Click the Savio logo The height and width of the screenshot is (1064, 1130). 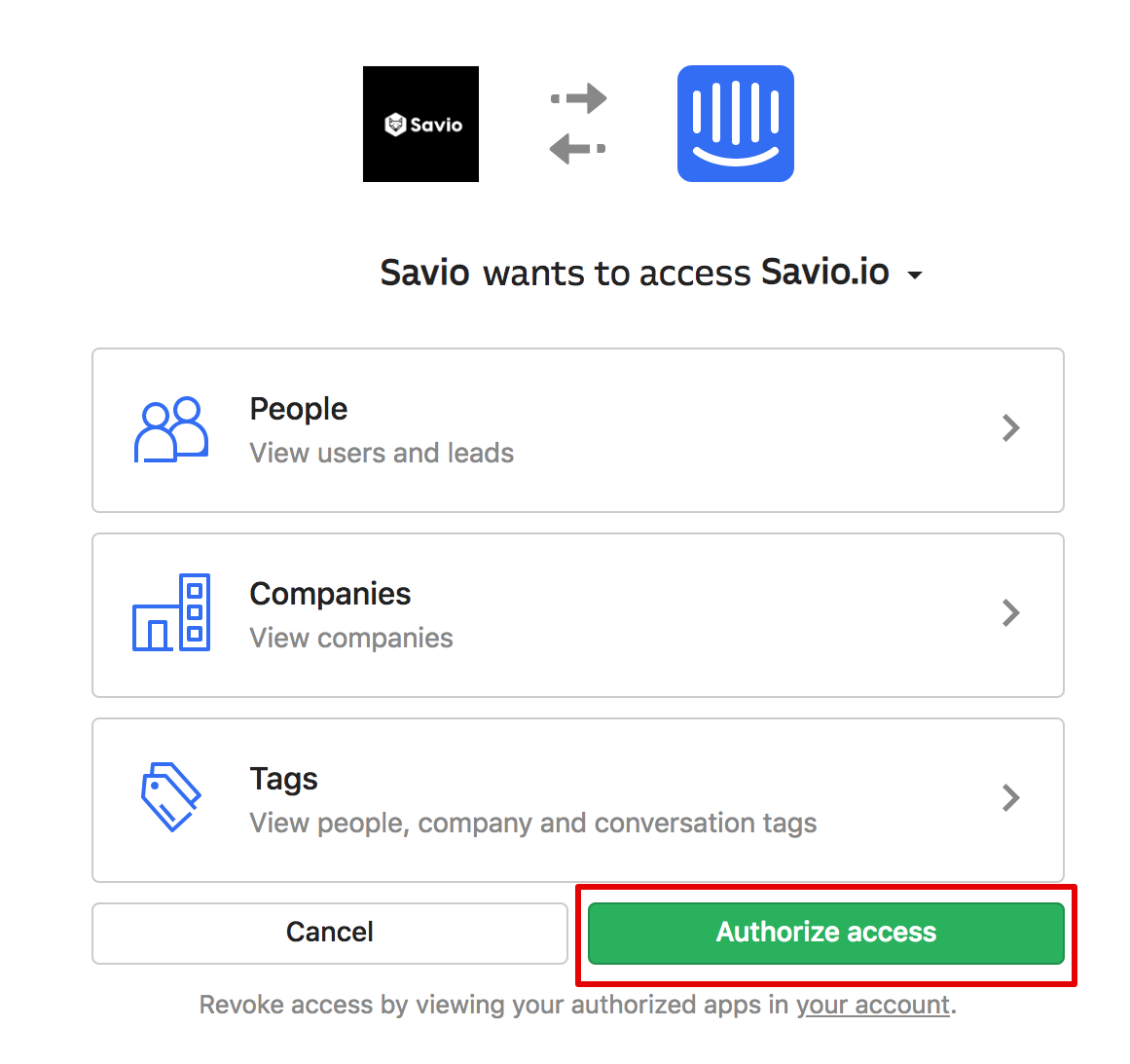click(420, 124)
